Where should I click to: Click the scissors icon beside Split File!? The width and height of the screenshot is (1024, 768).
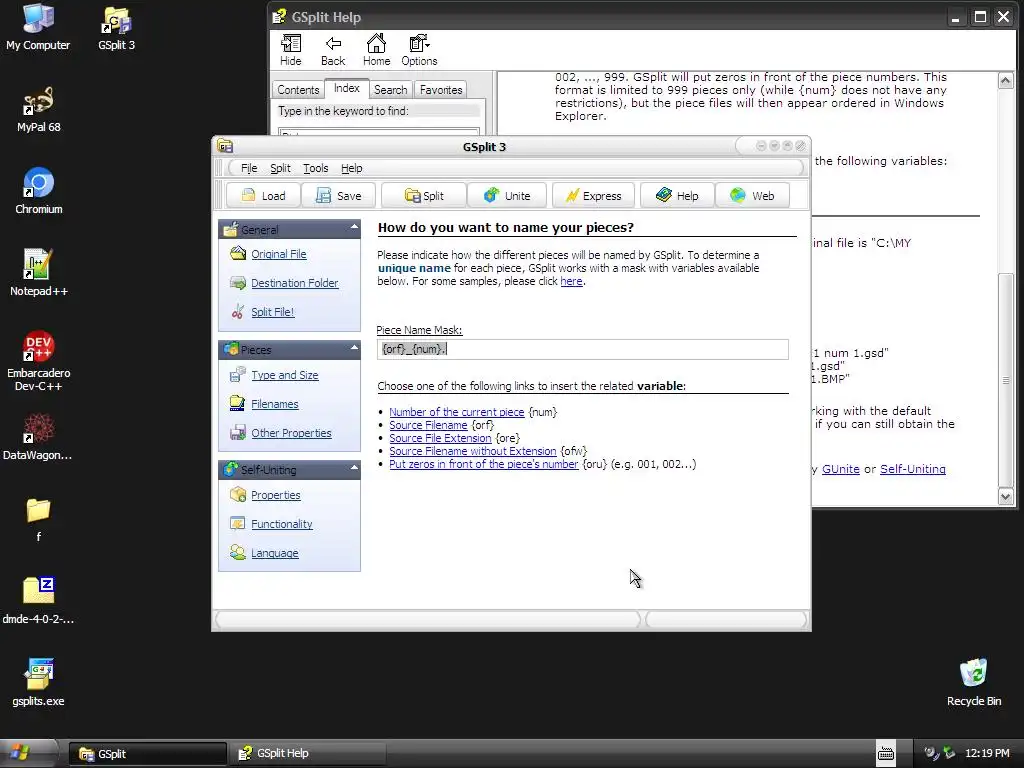(x=238, y=312)
